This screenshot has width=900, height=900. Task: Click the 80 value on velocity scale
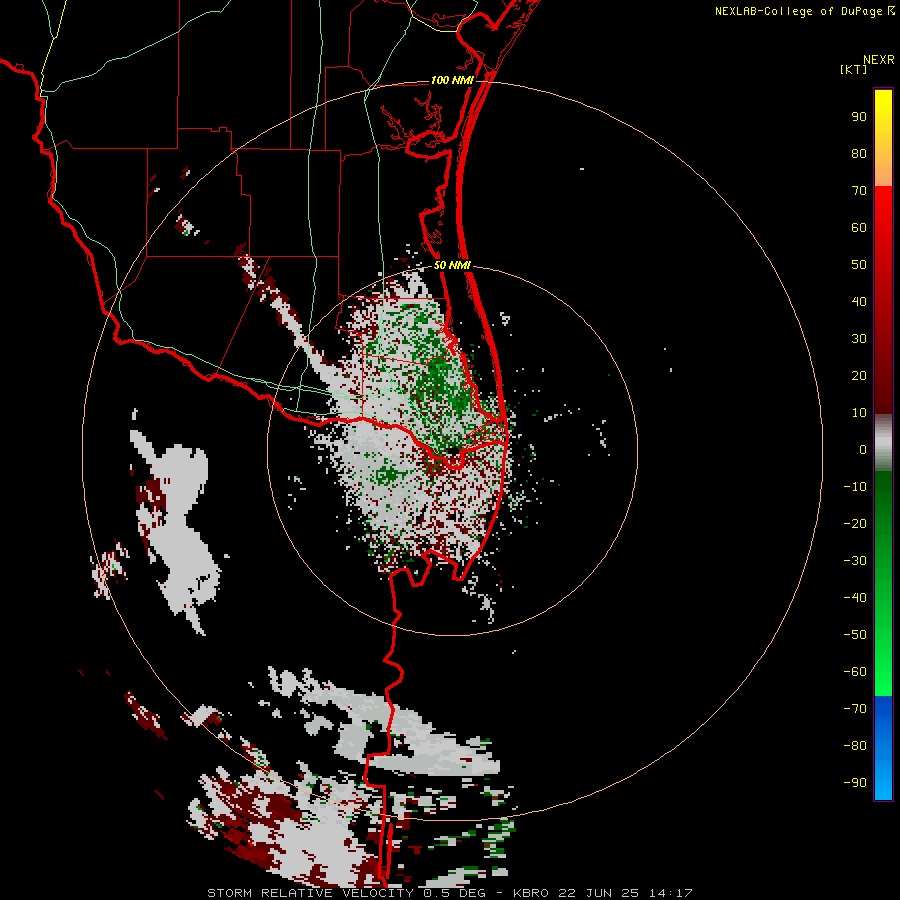859,154
